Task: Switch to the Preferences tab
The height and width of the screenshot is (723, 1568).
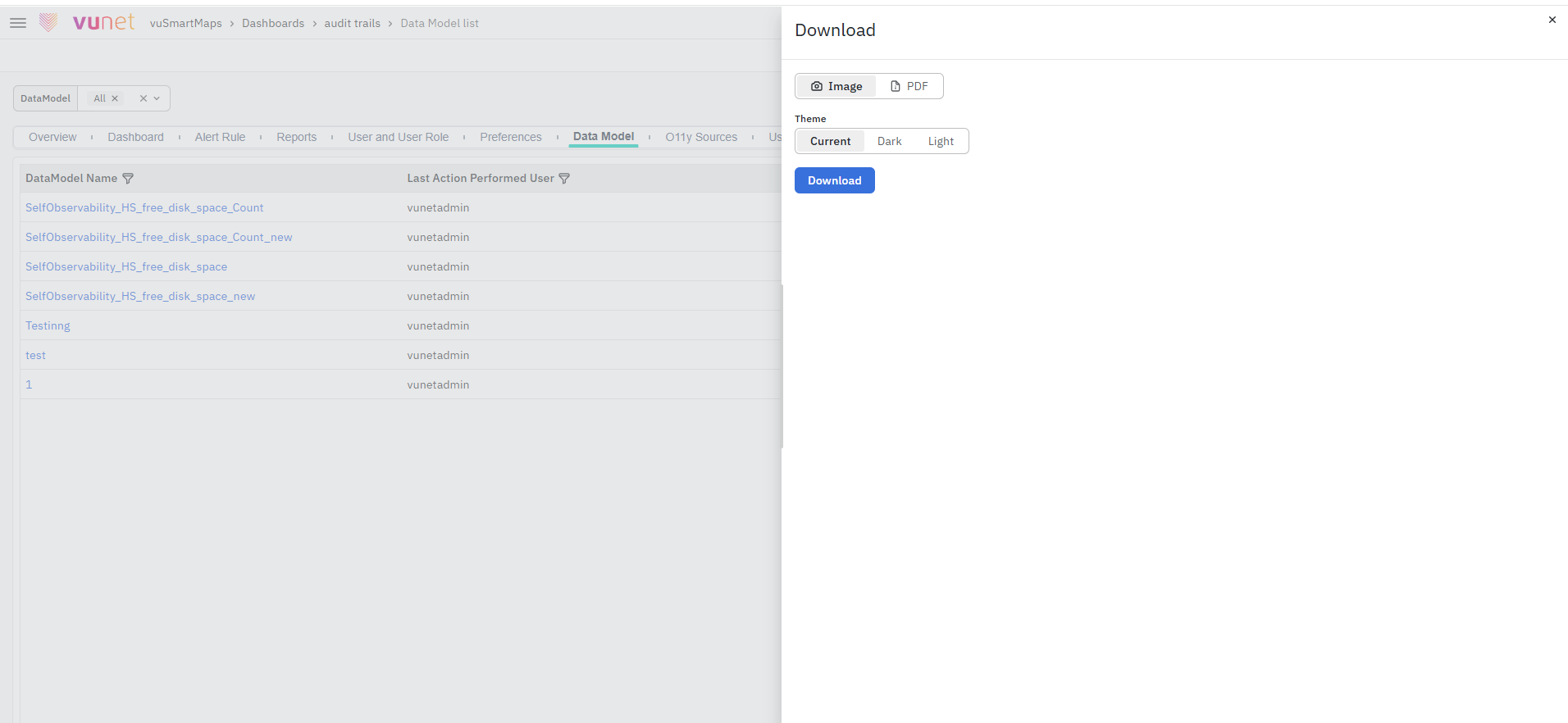Action: tap(511, 137)
